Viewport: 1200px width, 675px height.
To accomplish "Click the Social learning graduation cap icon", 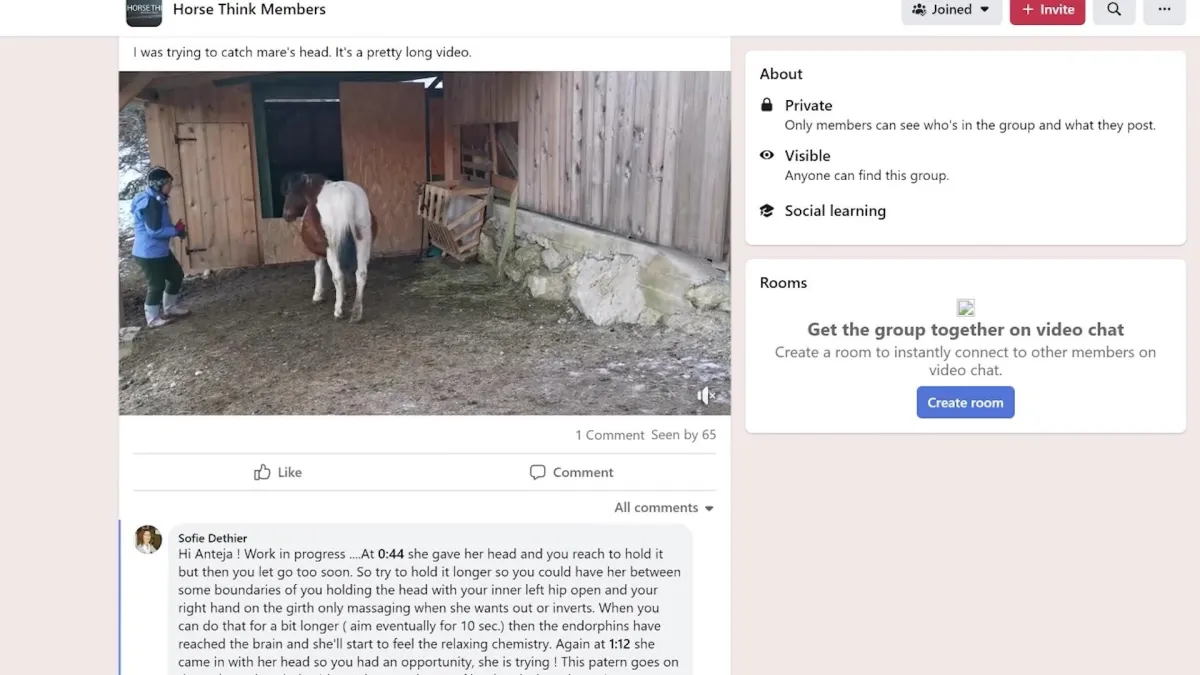I will point(767,211).
